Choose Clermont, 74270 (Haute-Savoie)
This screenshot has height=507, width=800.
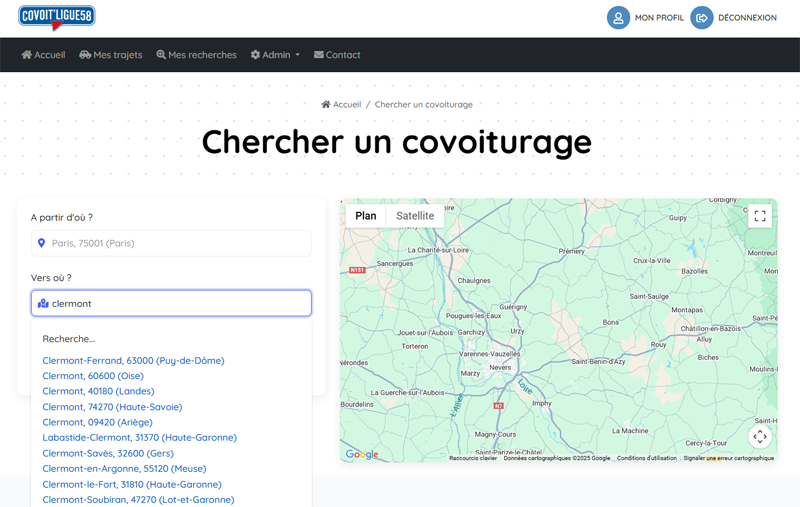click(x=112, y=407)
